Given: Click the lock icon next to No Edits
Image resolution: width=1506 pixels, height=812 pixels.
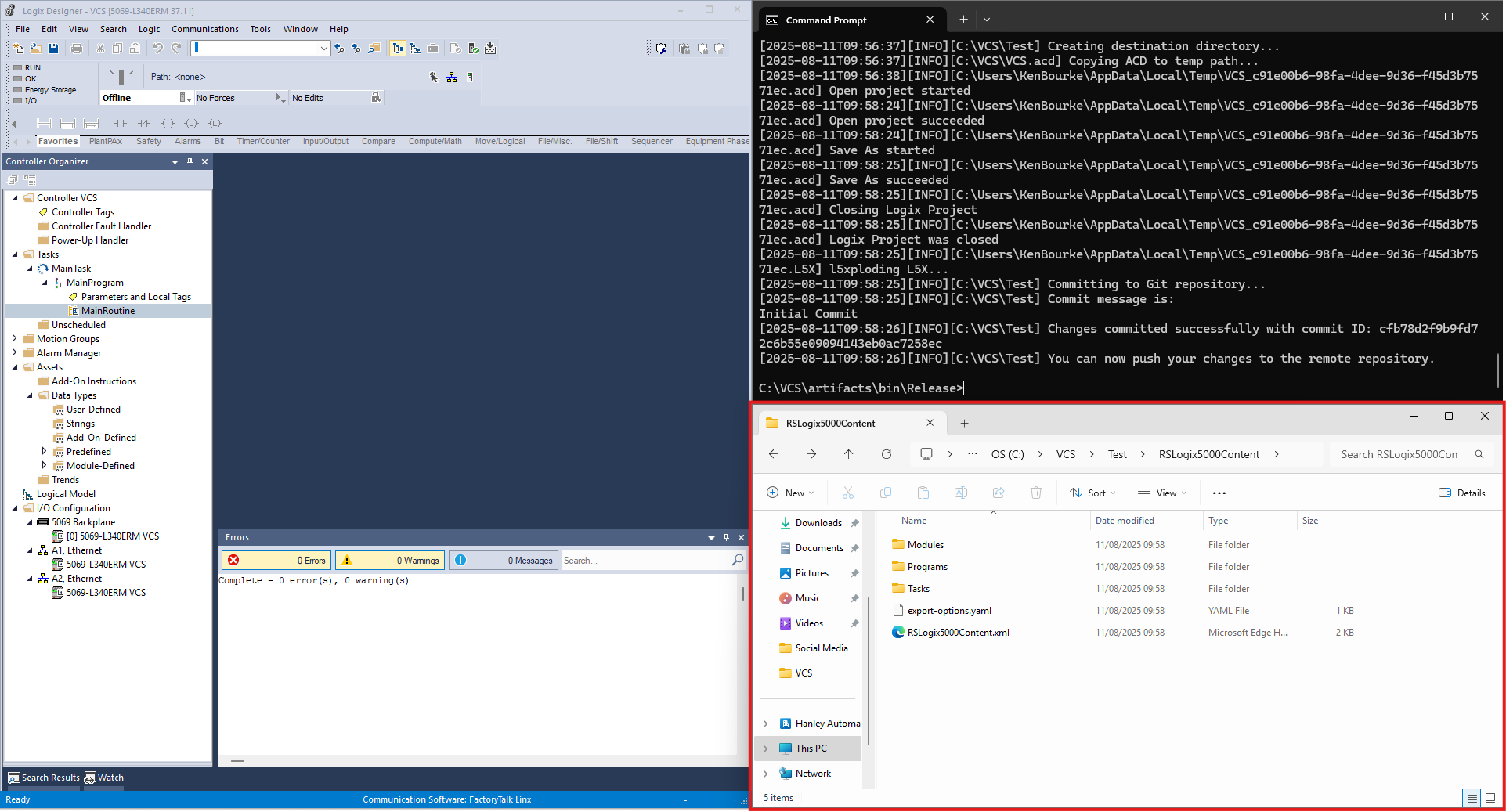Looking at the screenshot, I should point(376,97).
